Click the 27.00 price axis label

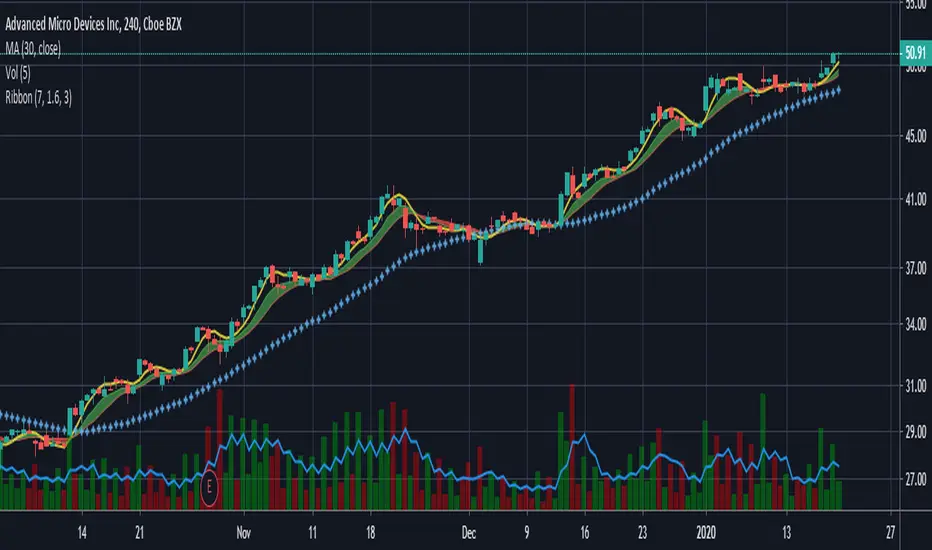915,479
